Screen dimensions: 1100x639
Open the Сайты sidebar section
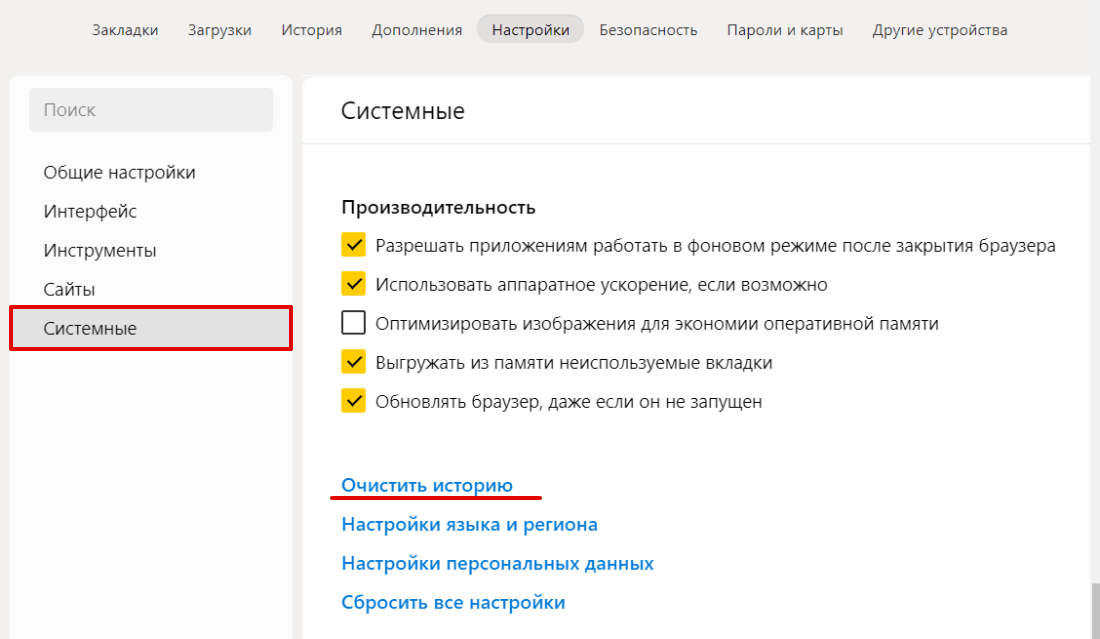pyautogui.click(x=69, y=289)
